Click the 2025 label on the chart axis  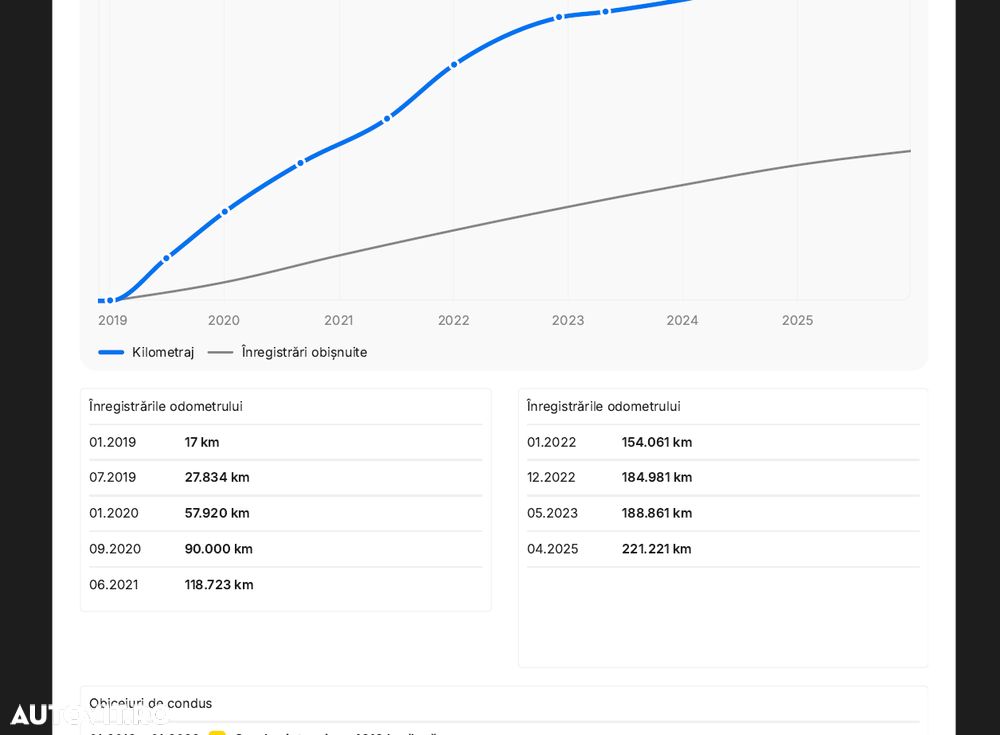[x=797, y=320]
